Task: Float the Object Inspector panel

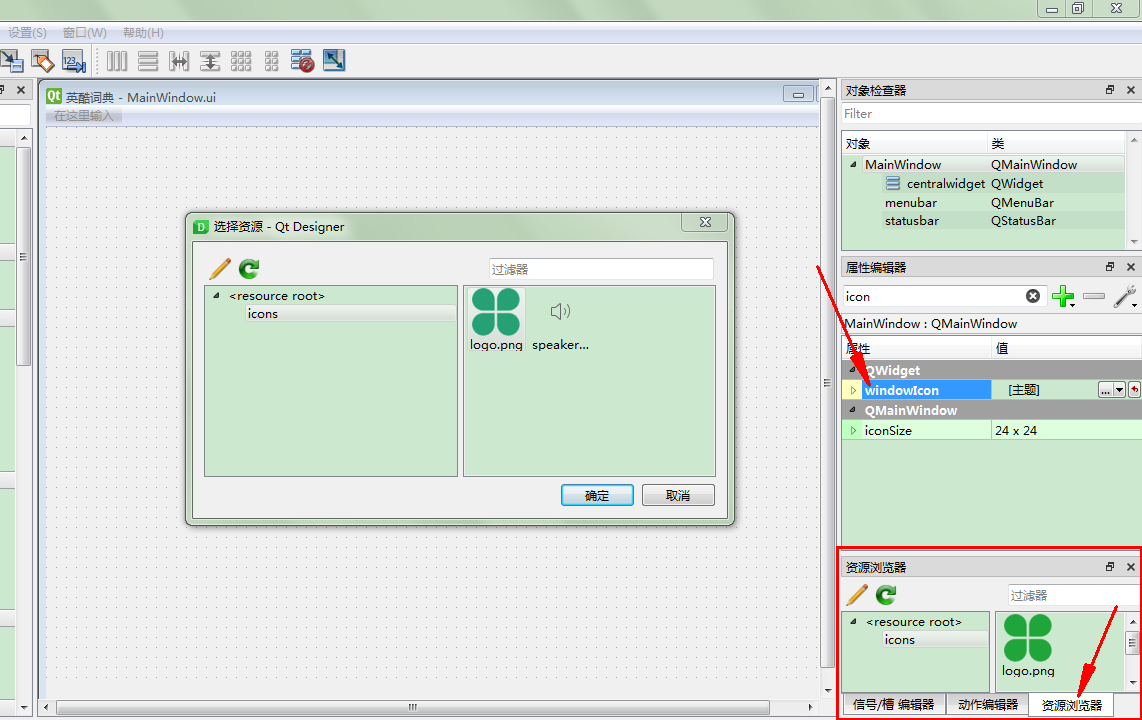Action: [x=1109, y=90]
